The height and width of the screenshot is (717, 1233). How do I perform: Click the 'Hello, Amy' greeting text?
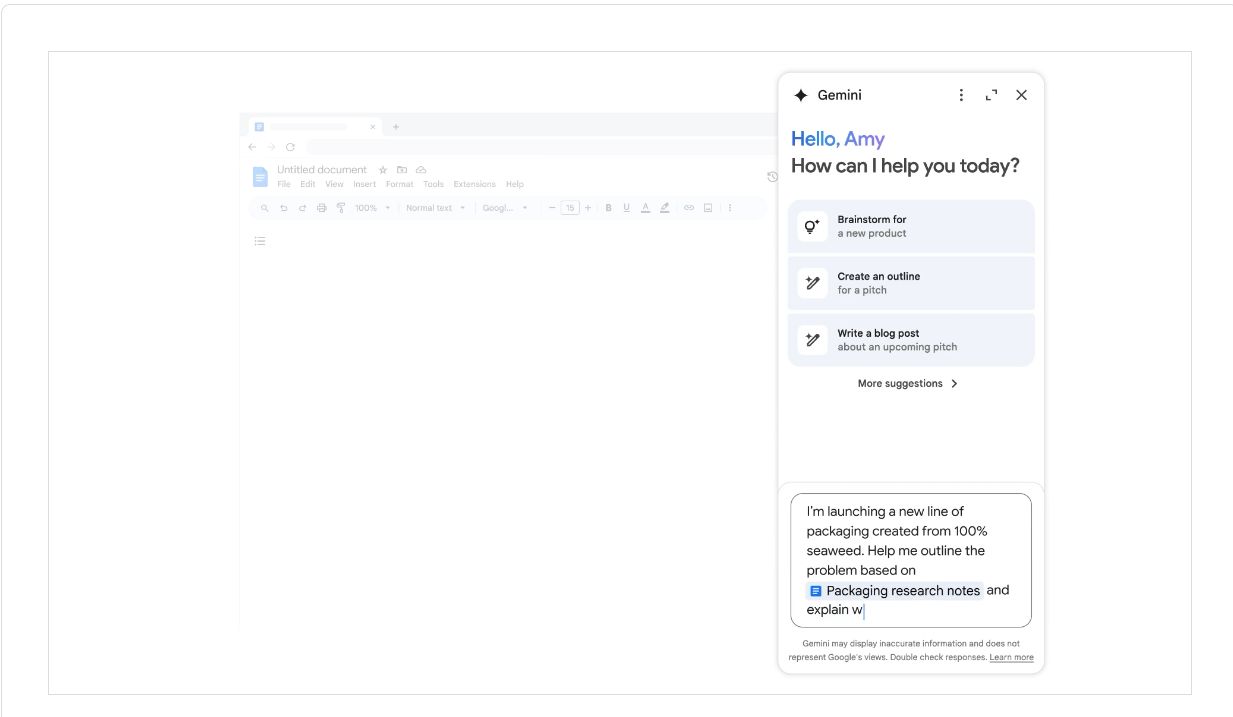[838, 139]
